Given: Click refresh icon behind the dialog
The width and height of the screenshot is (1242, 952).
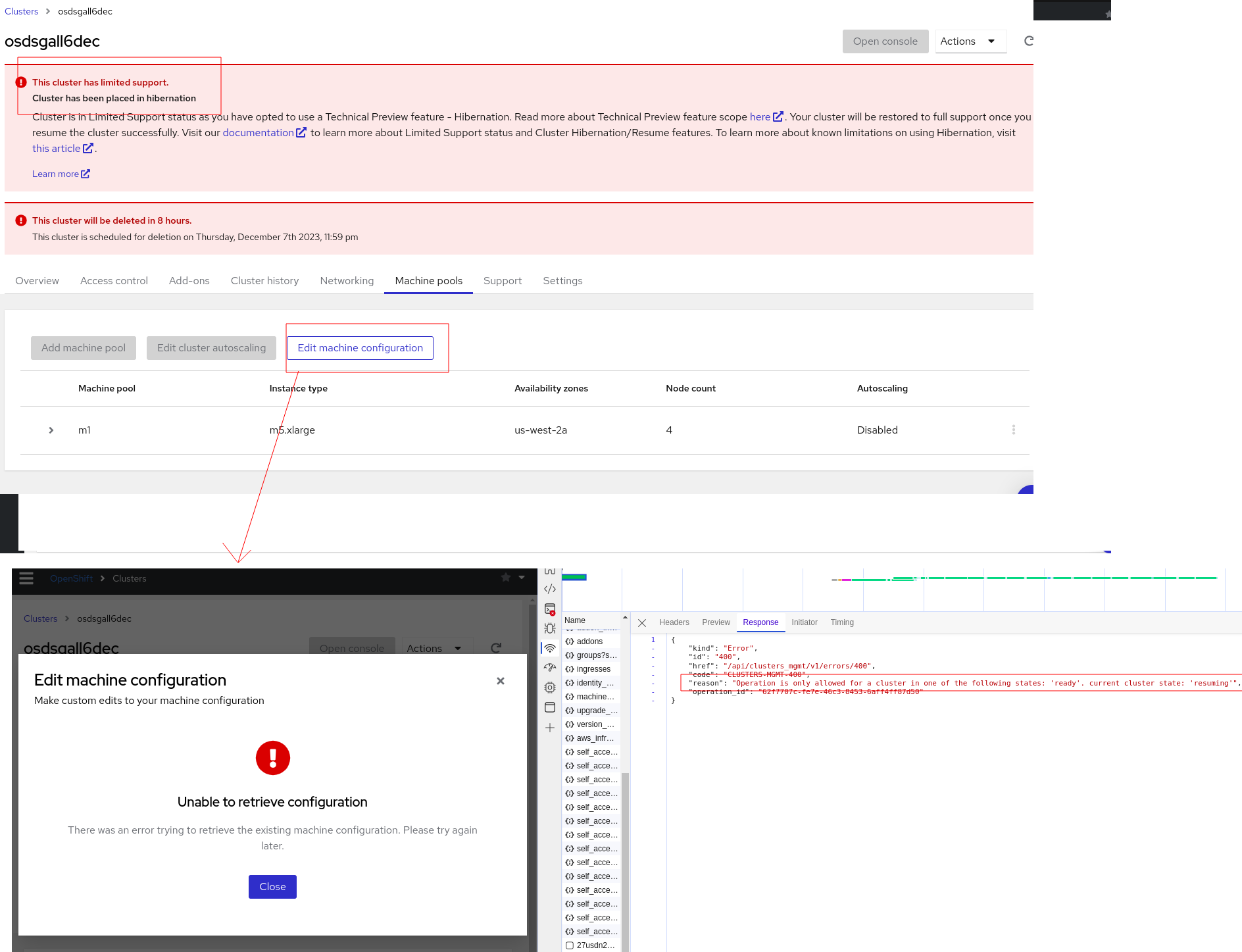Looking at the screenshot, I should click(497, 648).
